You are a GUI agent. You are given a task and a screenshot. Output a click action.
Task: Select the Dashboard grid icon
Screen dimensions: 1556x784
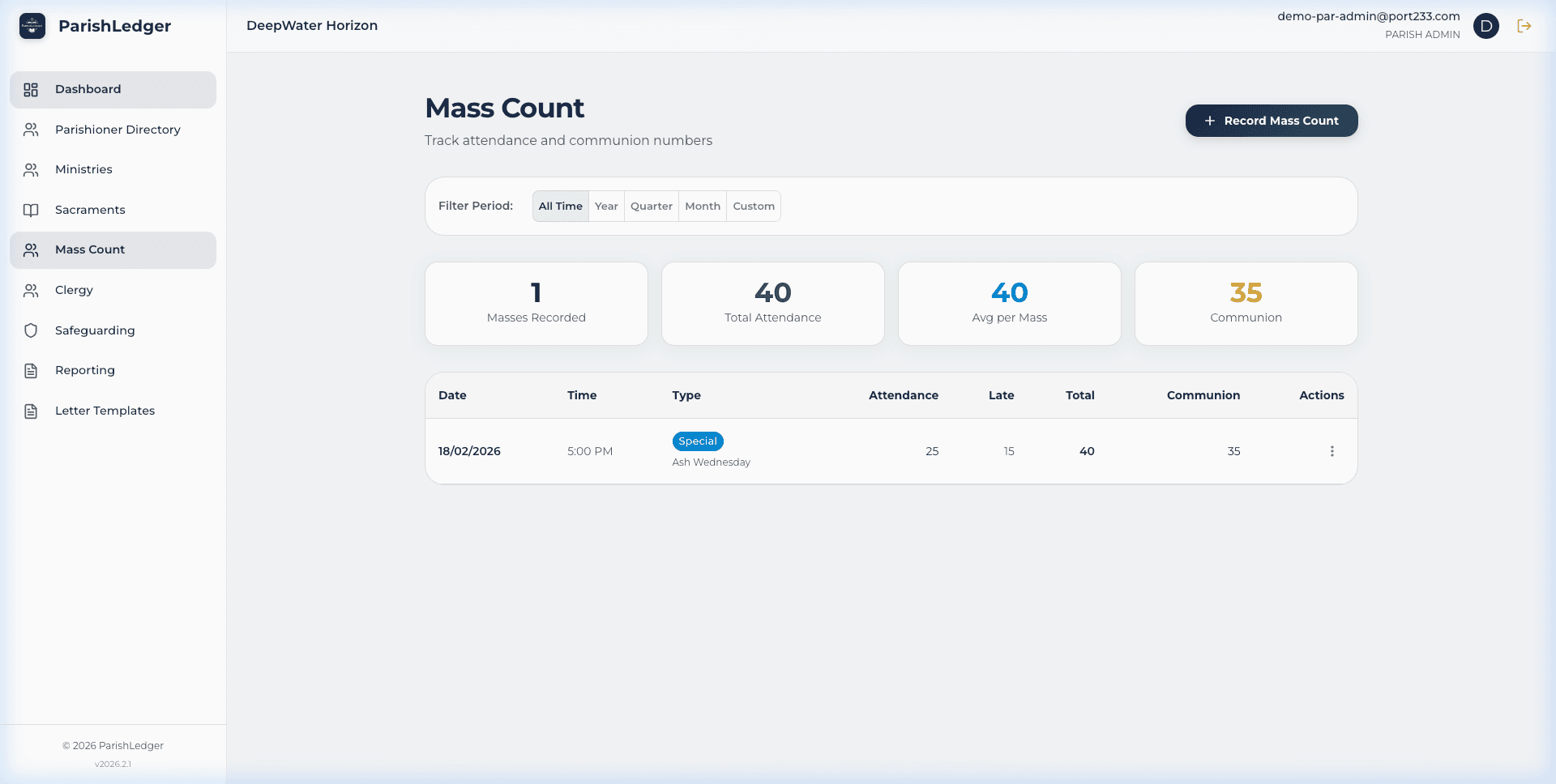point(31,89)
